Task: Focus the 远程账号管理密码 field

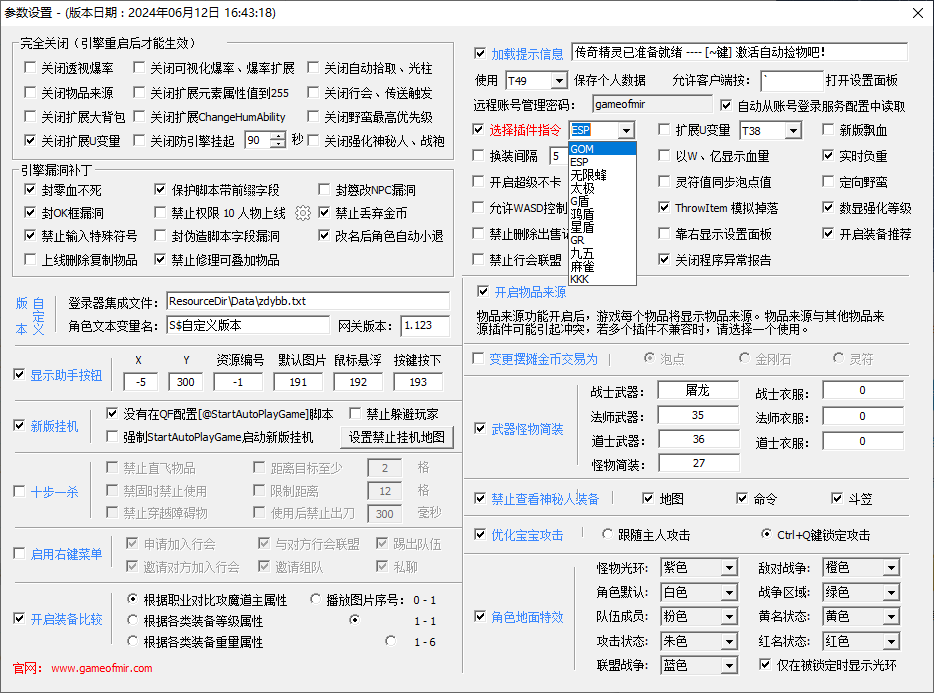Action: coord(652,104)
